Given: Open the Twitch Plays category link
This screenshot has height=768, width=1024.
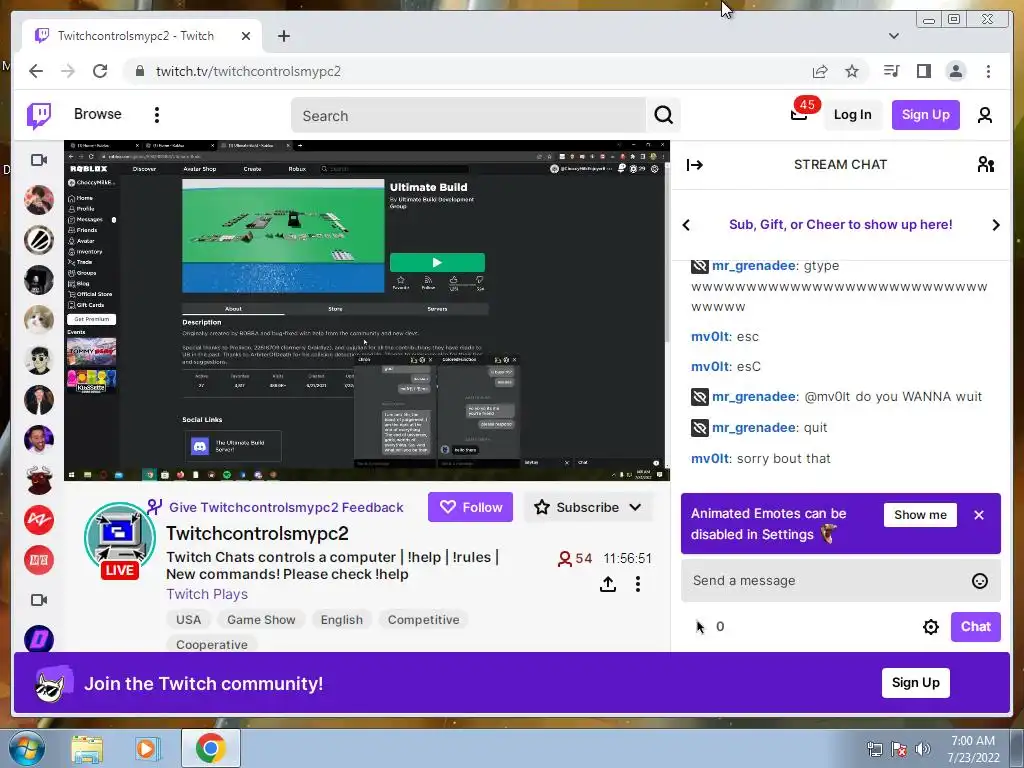Looking at the screenshot, I should pyautogui.click(x=207, y=594).
